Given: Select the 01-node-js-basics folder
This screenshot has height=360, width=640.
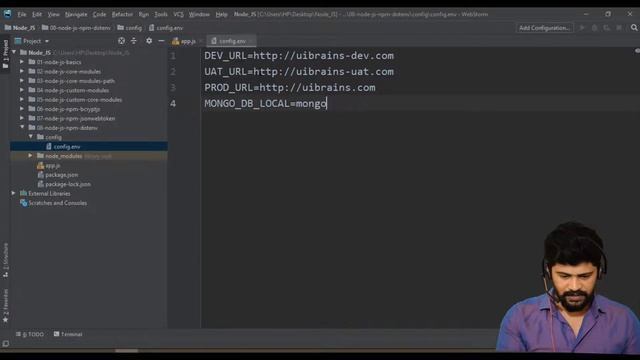Looking at the screenshot, I should 55,62.
